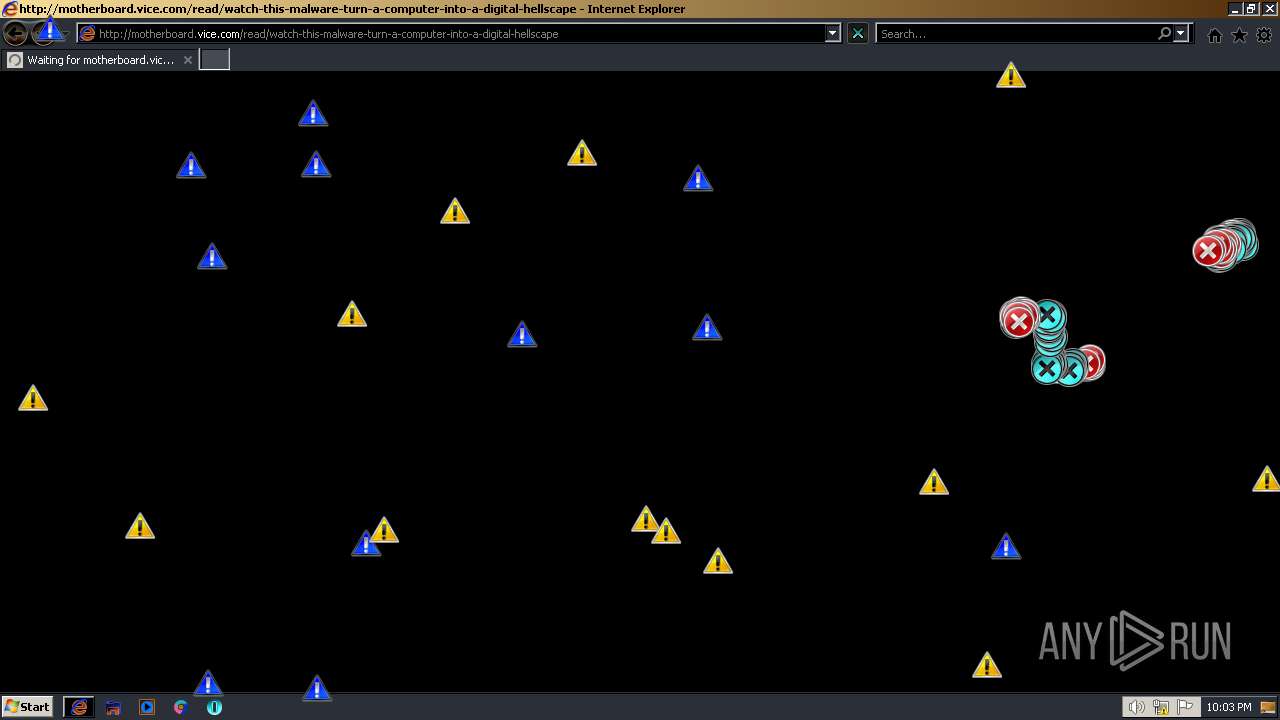
Task: Open the Action Center flag tray icon
Action: pyautogui.click(x=1185, y=707)
